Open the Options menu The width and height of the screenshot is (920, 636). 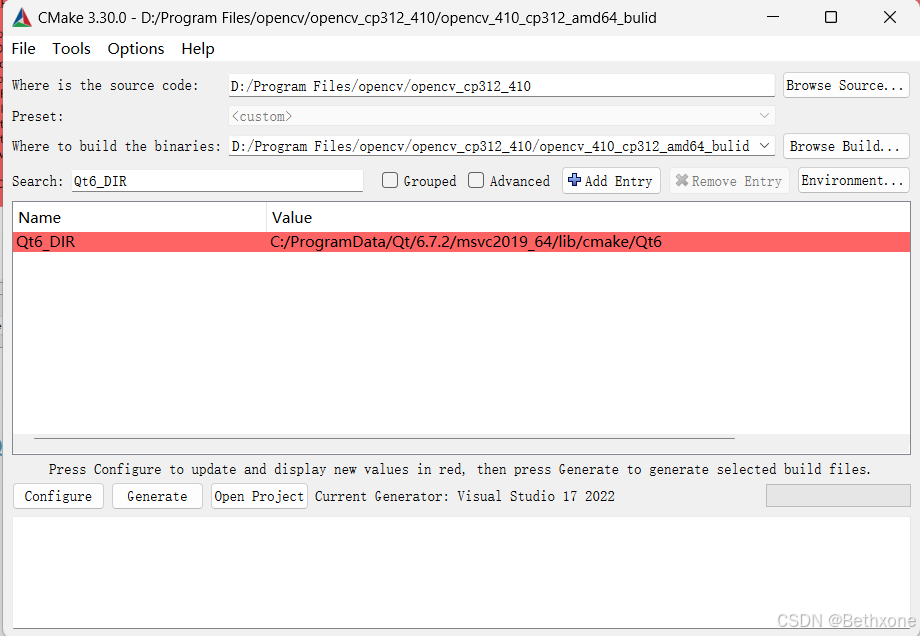coord(136,49)
